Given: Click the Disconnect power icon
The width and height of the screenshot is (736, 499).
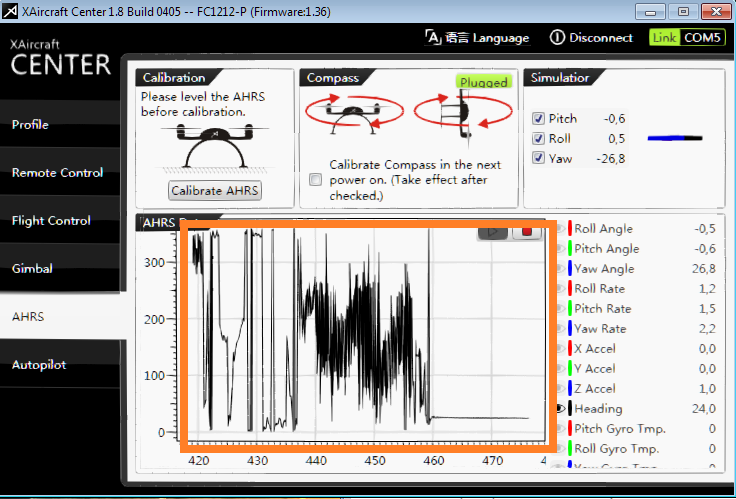Looking at the screenshot, I should pos(557,38).
